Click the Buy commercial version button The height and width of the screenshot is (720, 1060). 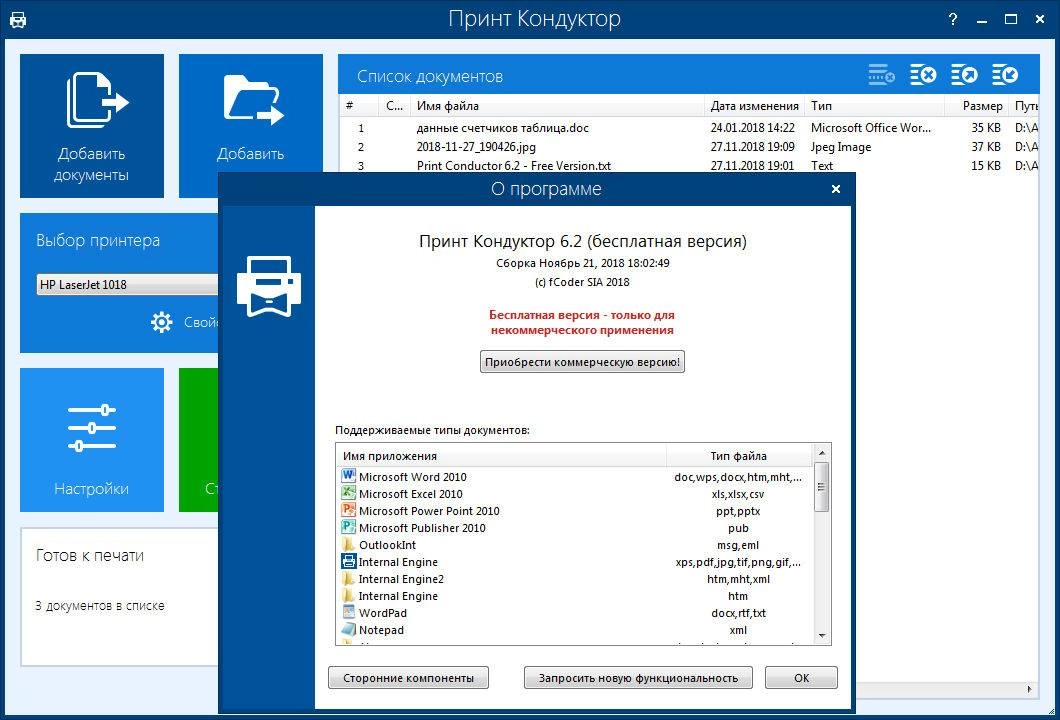[582, 362]
